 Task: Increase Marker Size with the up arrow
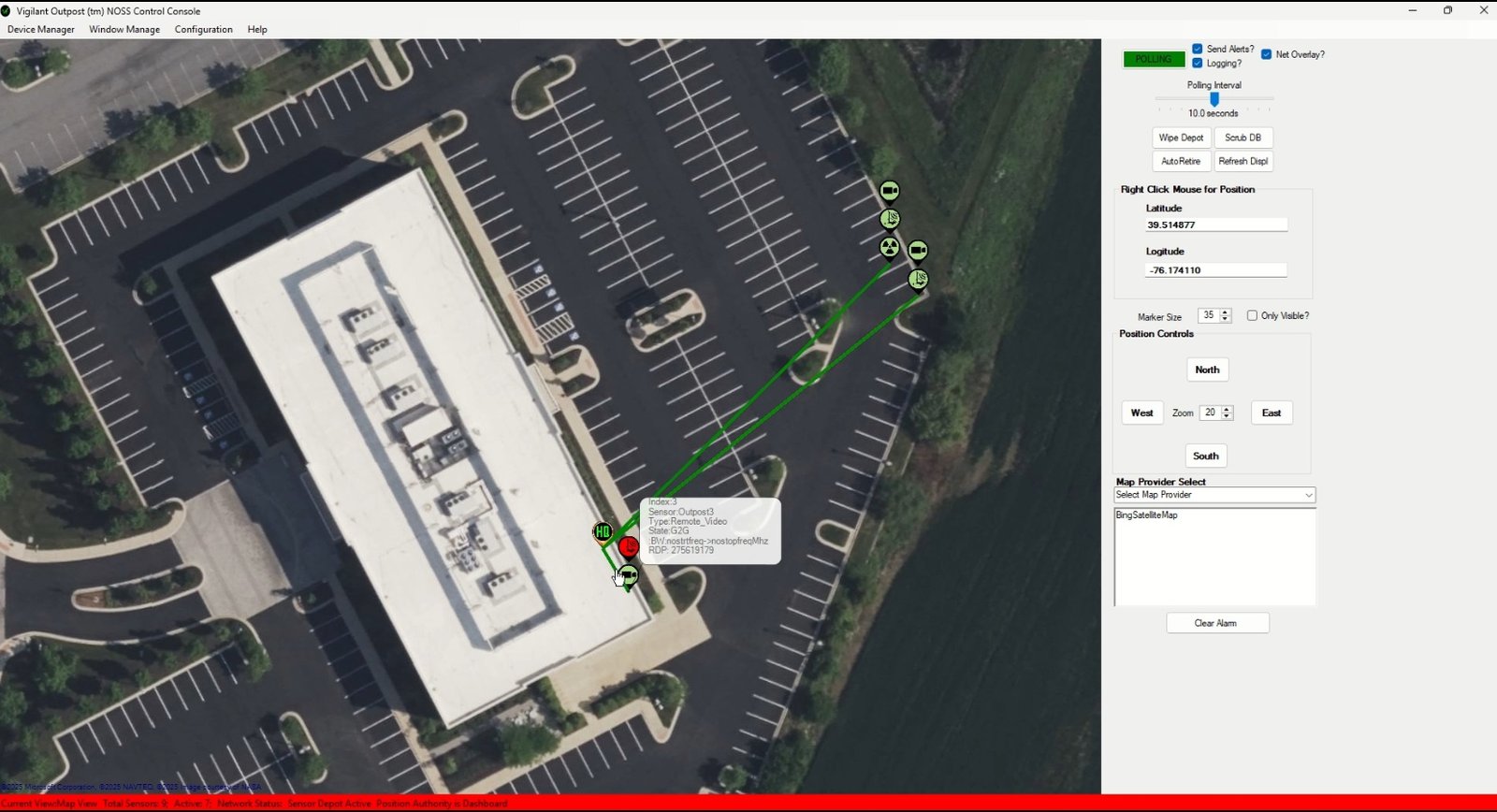(1226, 312)
